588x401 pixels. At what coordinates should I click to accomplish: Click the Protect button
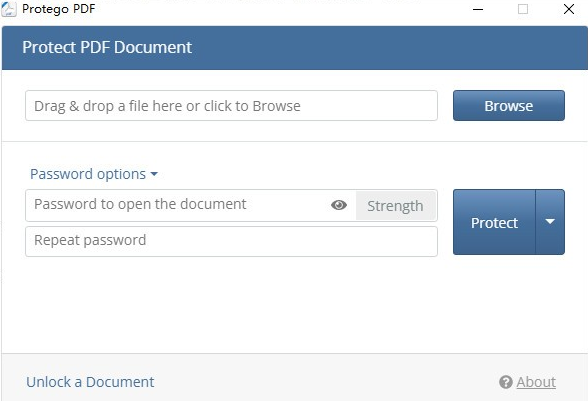[494, 222]
